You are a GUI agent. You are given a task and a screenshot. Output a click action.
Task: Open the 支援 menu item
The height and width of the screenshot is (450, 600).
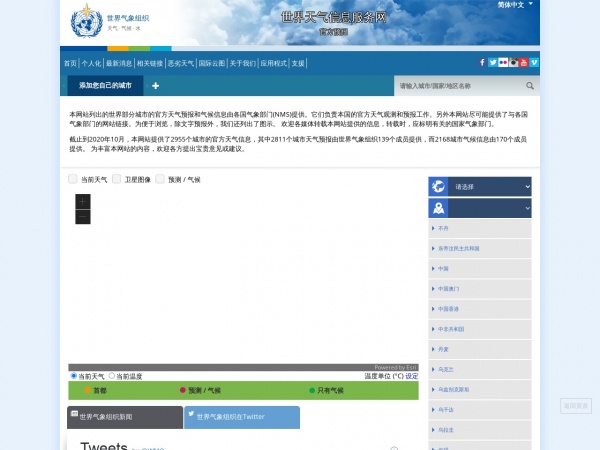point(298,64)
